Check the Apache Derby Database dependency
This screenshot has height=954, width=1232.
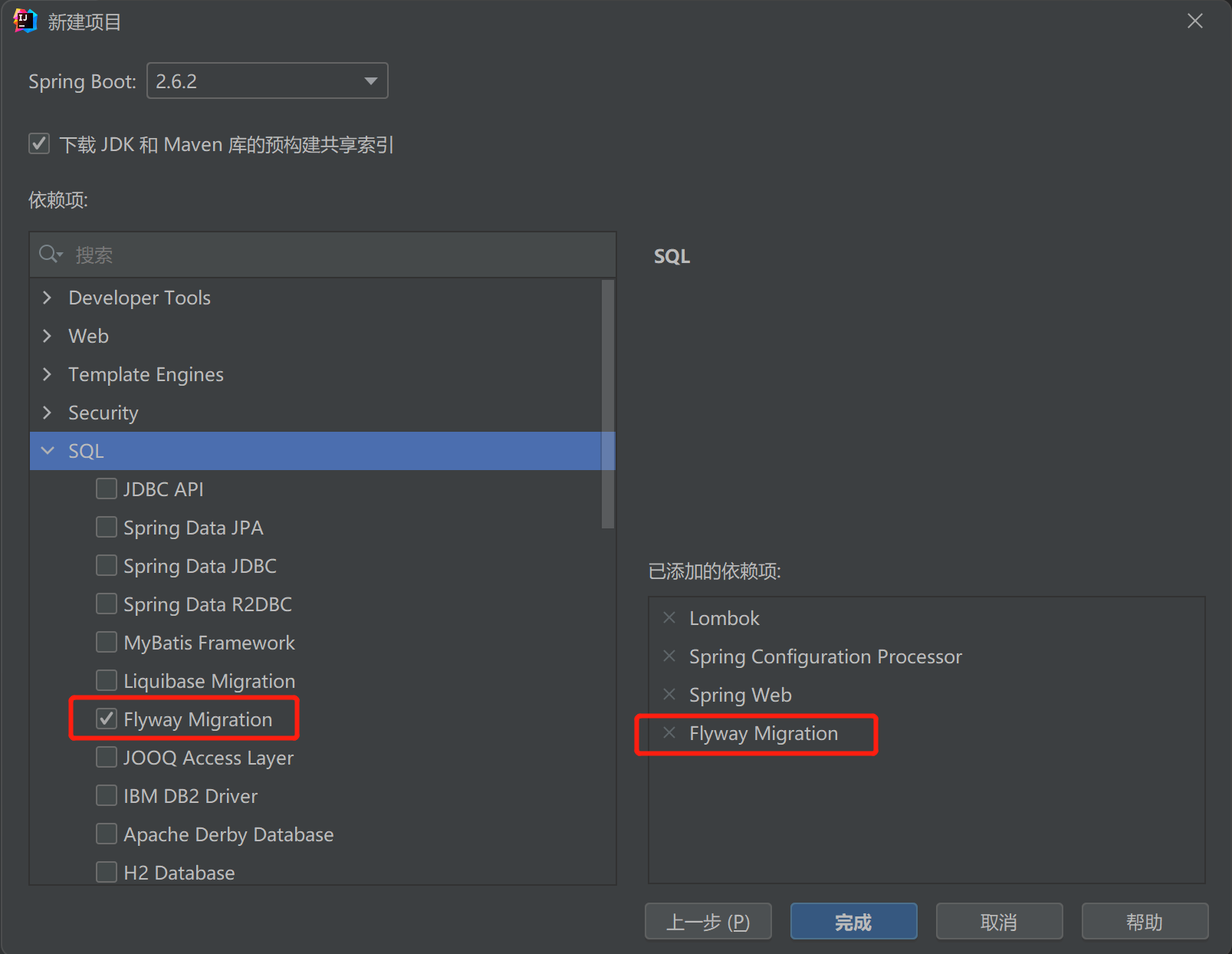pos(107,834)
